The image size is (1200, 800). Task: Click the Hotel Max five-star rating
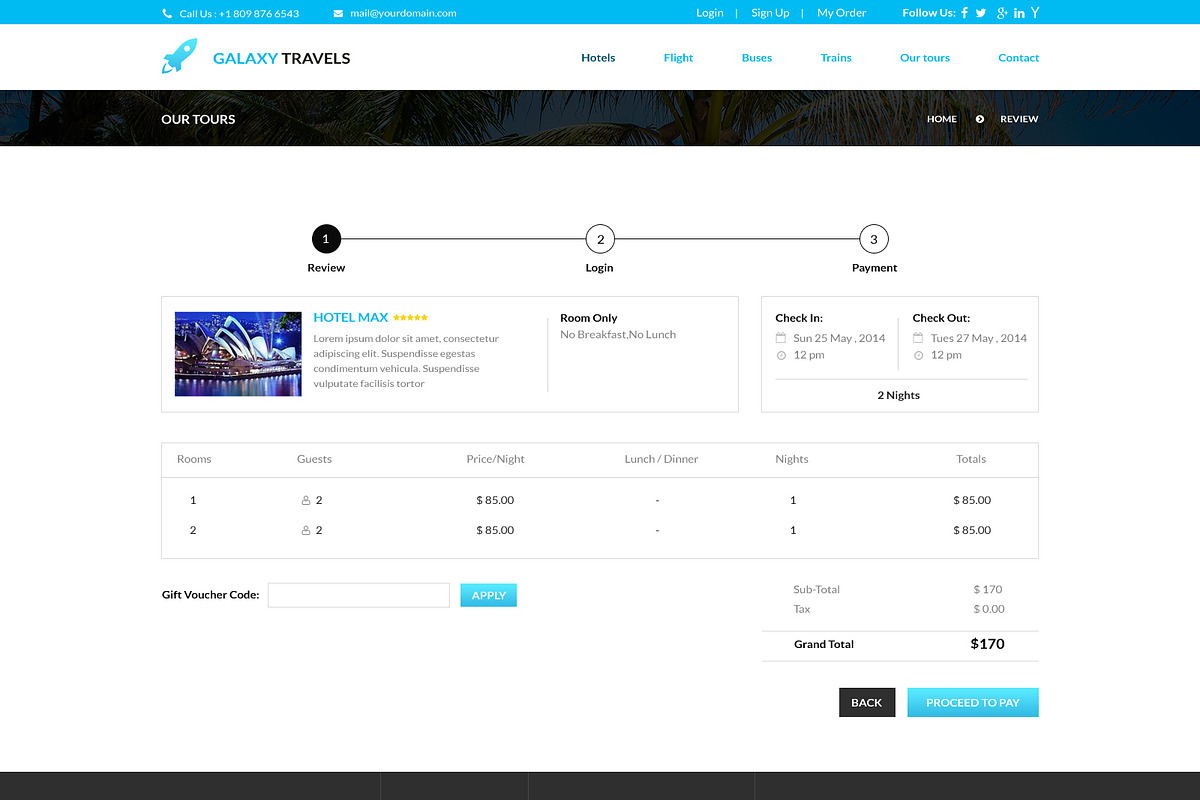[x=410, y=317]
